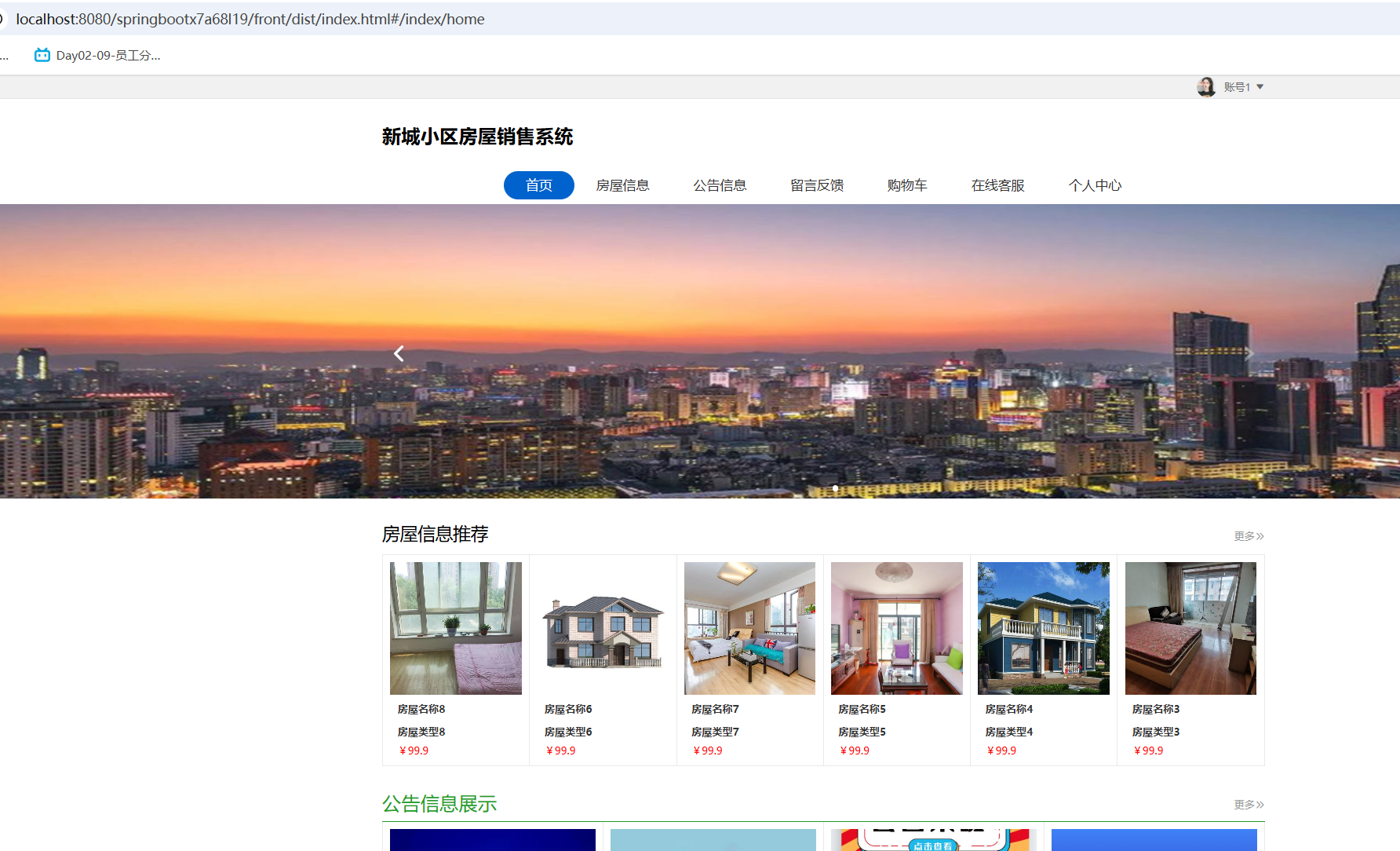Navigate to 个人中心

point(1095,185)
